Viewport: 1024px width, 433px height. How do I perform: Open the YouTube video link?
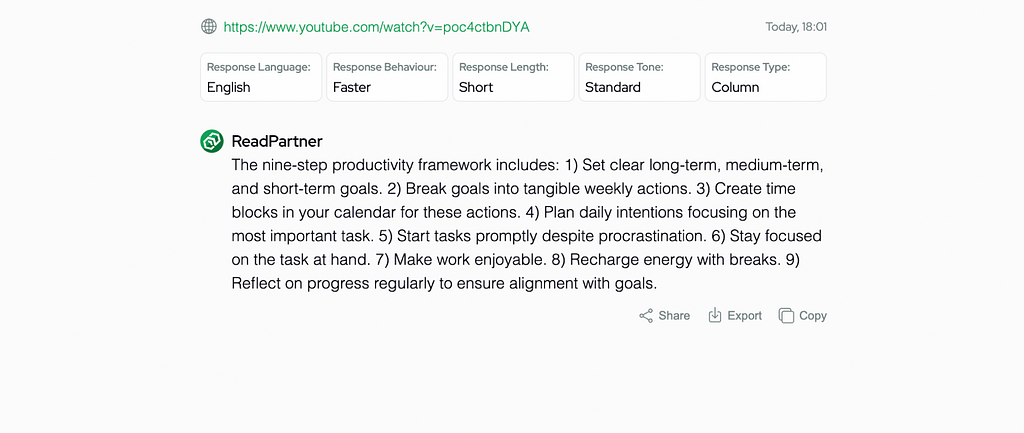tap(376, 27)
